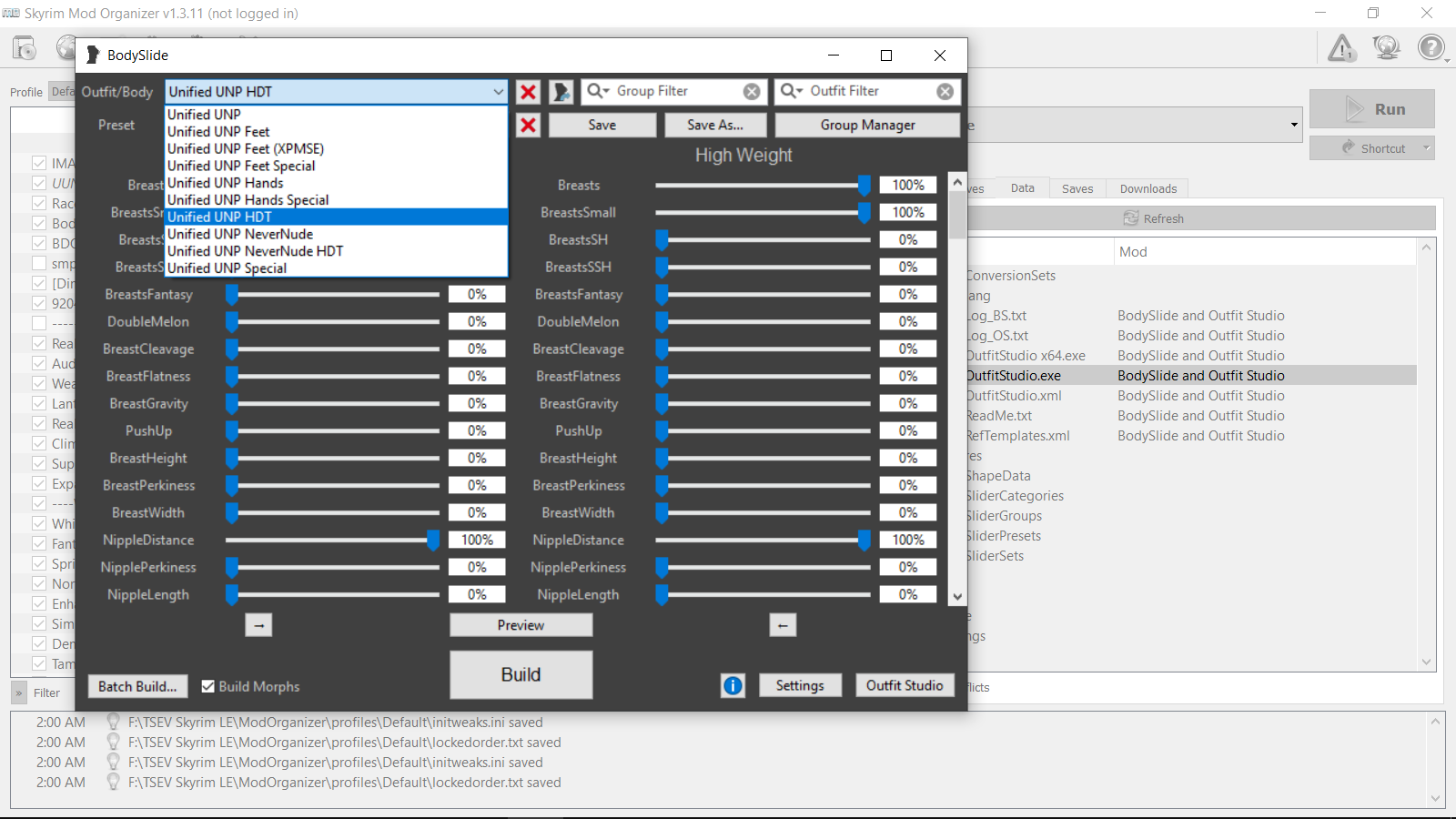
Task: Click the red X beside the Preset row
Action: (528, 126)
